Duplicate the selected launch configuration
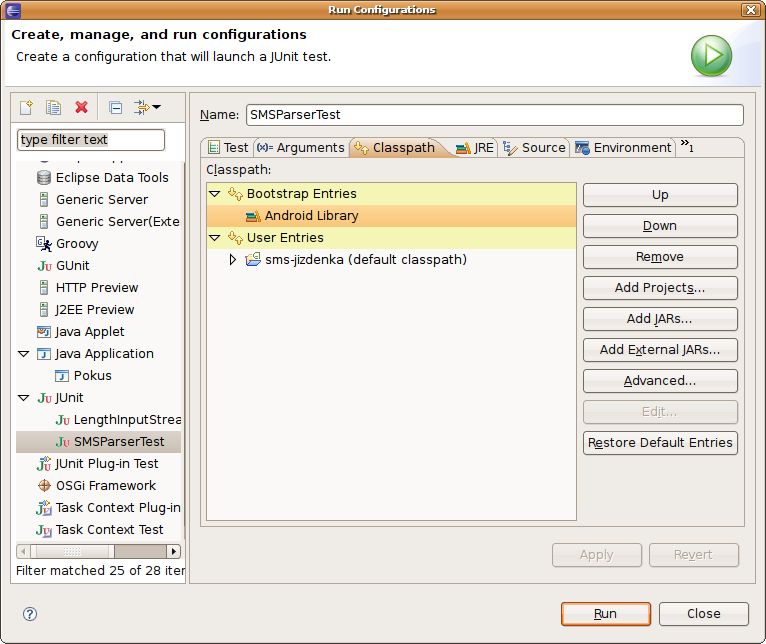Screen dimensions: 766x644 [53, 107]
